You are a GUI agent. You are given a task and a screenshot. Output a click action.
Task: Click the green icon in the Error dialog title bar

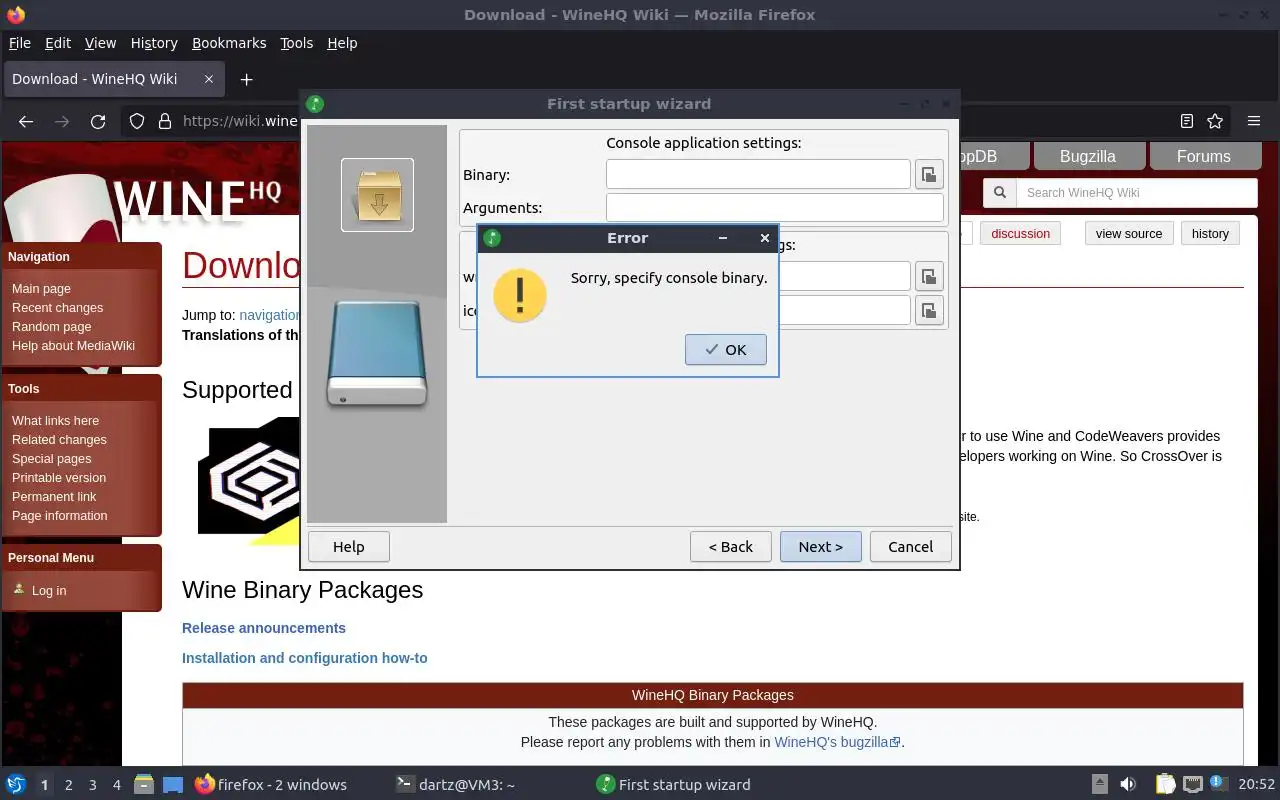(491, 238)
